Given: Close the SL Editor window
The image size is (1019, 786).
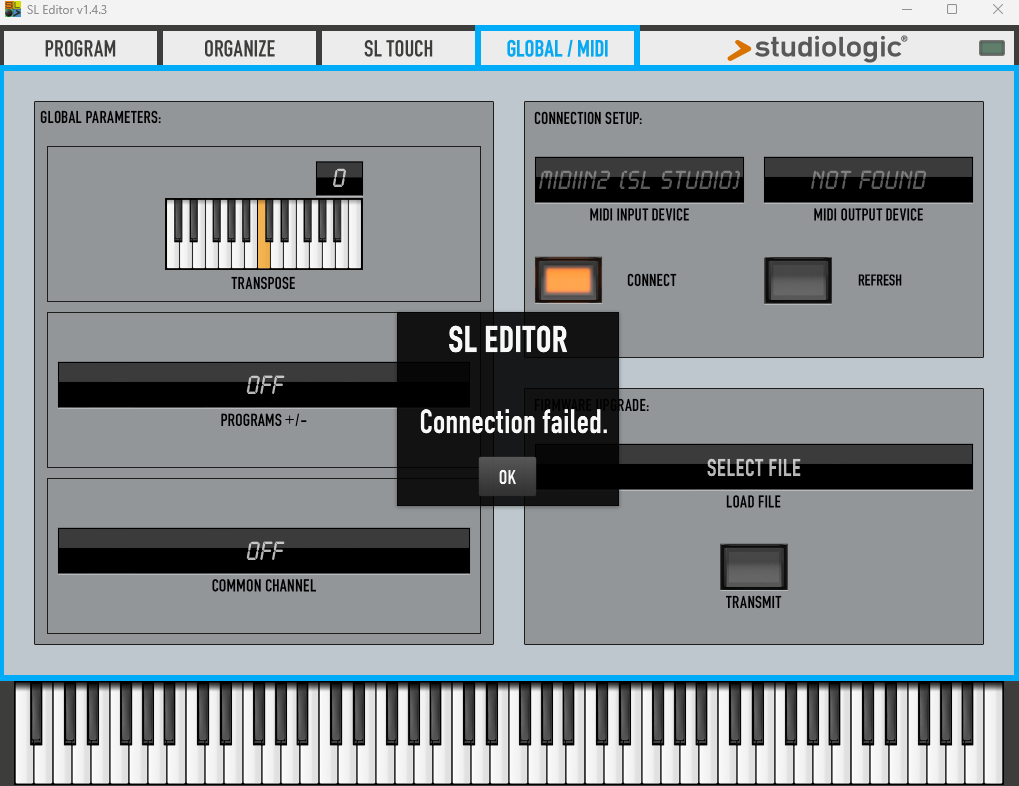Looking at the screenshot, I should (x=998, y=9).
